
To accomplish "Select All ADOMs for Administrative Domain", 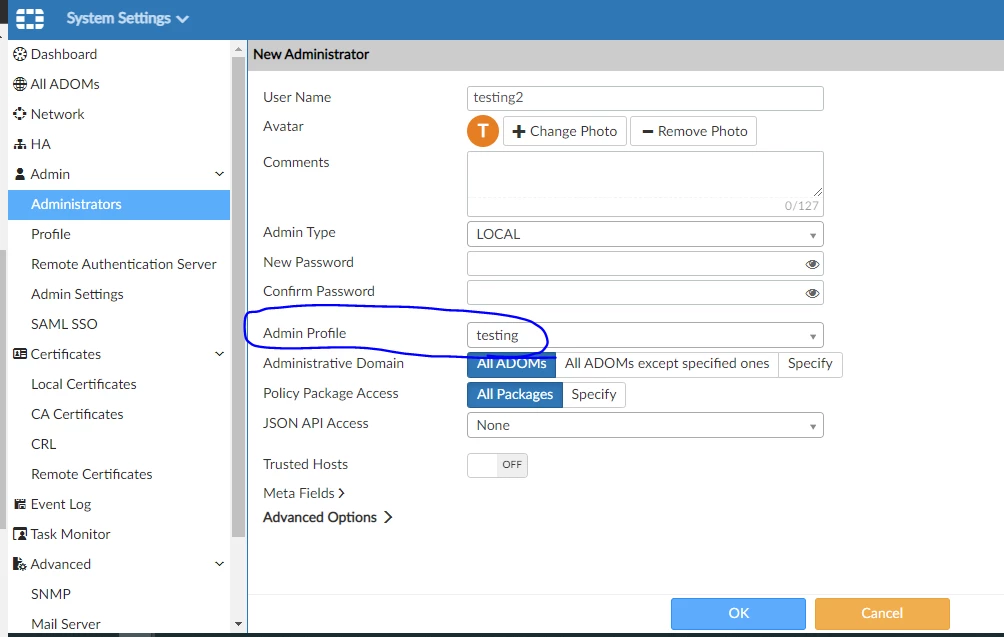I will (x=511, y=364).
